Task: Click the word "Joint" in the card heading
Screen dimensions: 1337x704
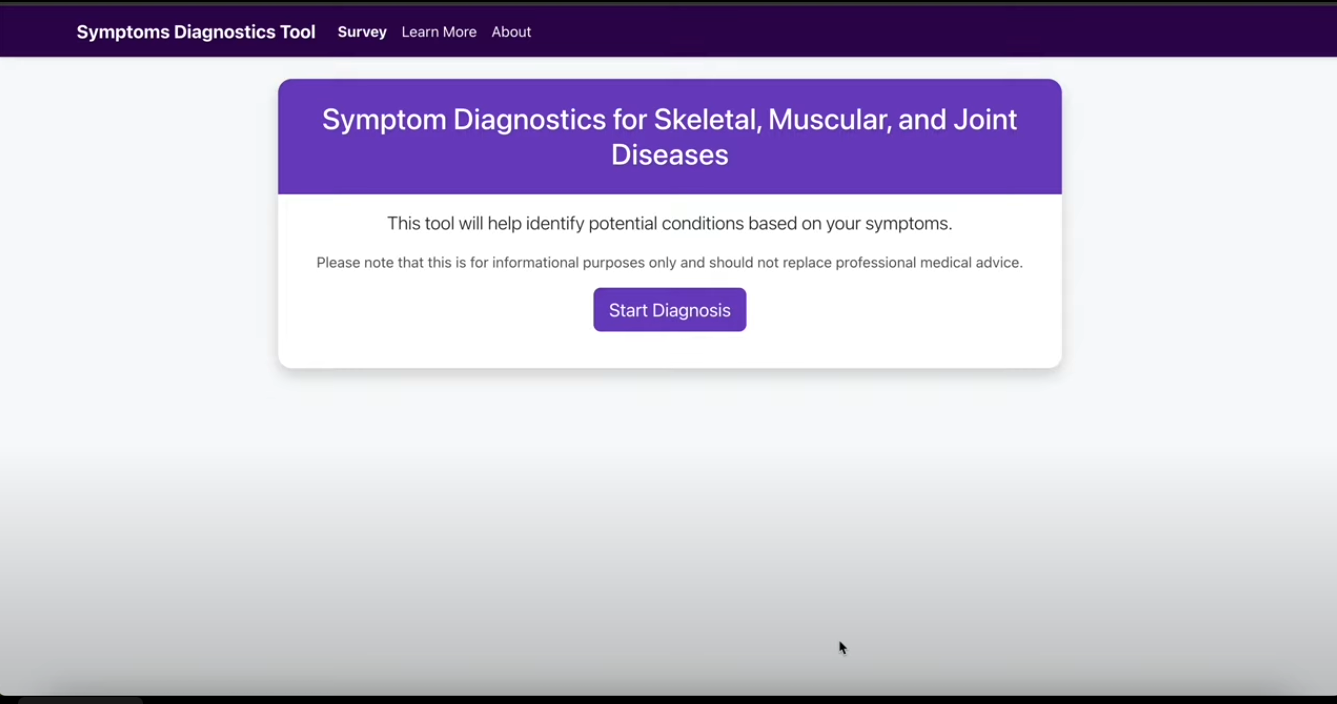Action: [980, 120]
